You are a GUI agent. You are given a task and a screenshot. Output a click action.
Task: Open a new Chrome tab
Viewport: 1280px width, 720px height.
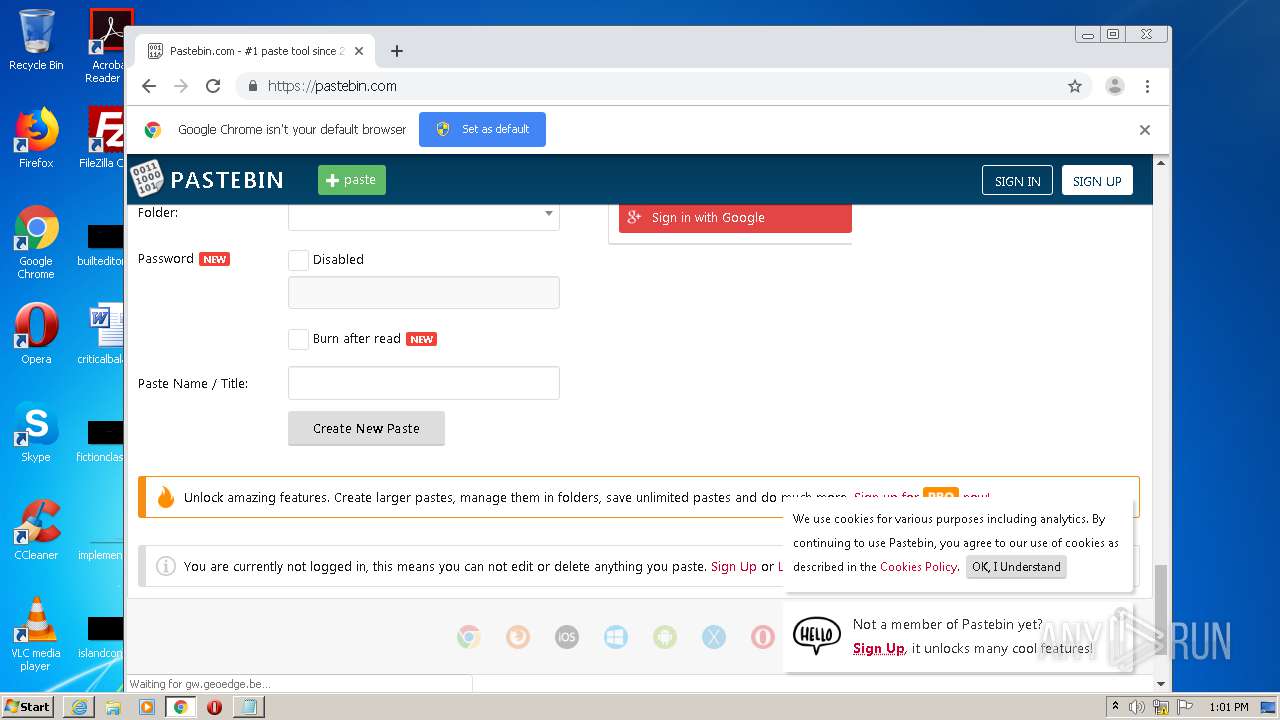397,51
